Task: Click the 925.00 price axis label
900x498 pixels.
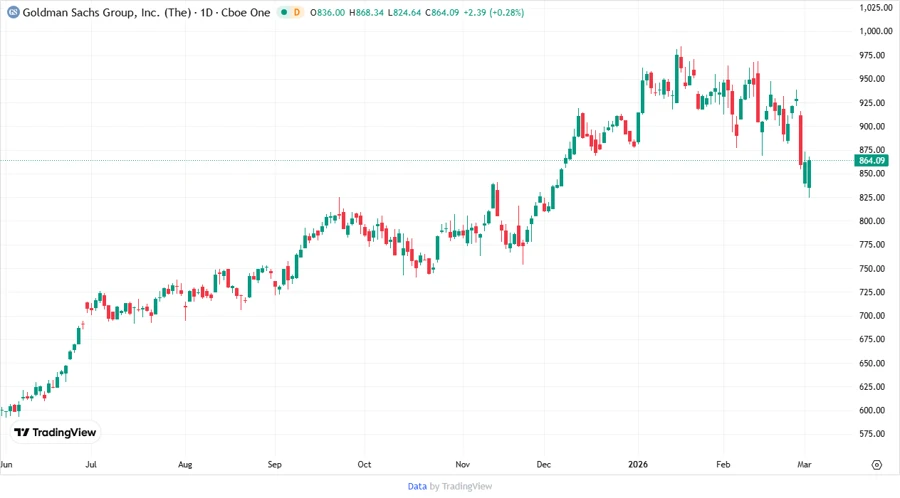Action: coord(871,103)
